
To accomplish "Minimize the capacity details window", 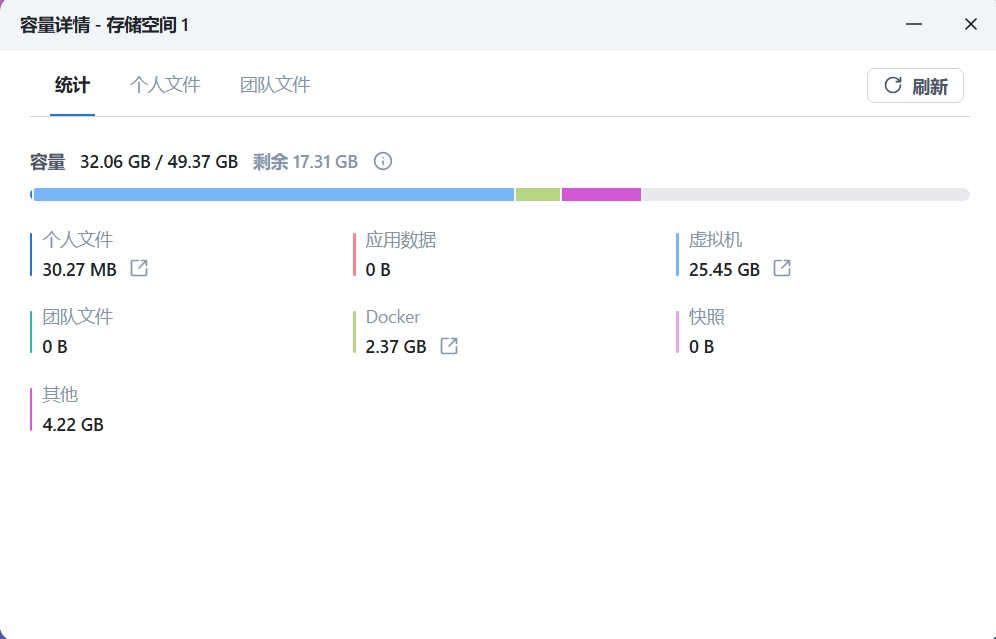I will 913,24.
